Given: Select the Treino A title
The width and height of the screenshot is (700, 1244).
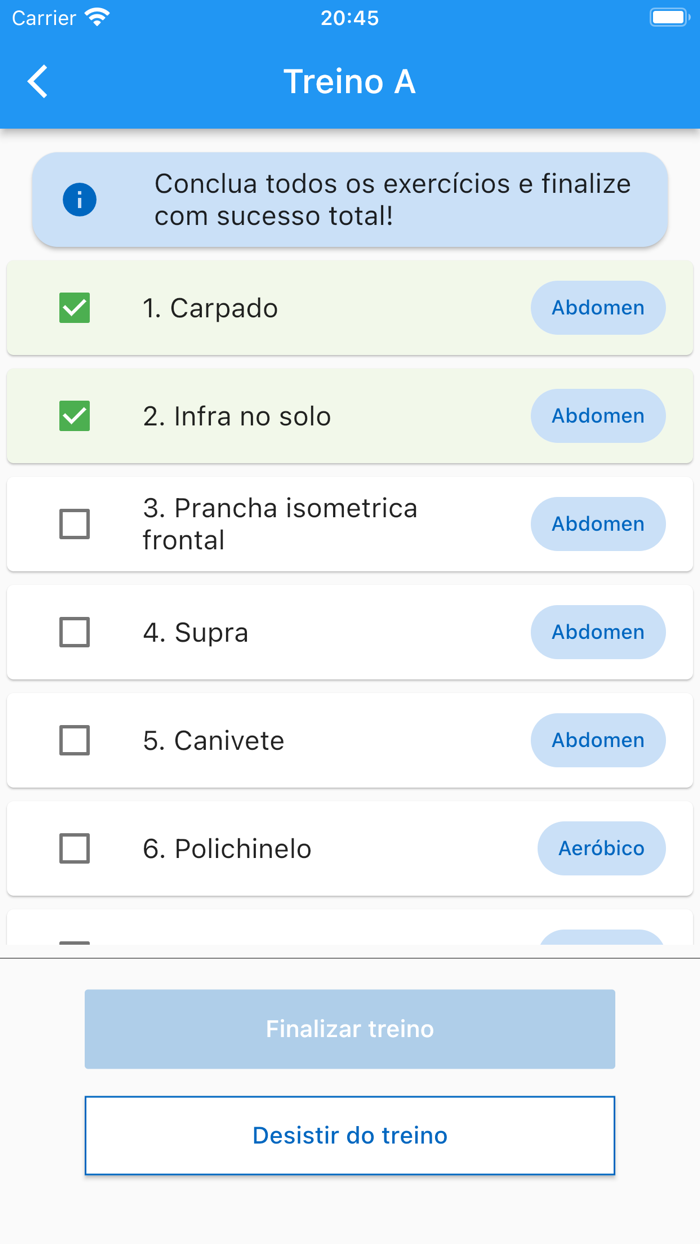Looking at the screenshot, I should 349,81.
